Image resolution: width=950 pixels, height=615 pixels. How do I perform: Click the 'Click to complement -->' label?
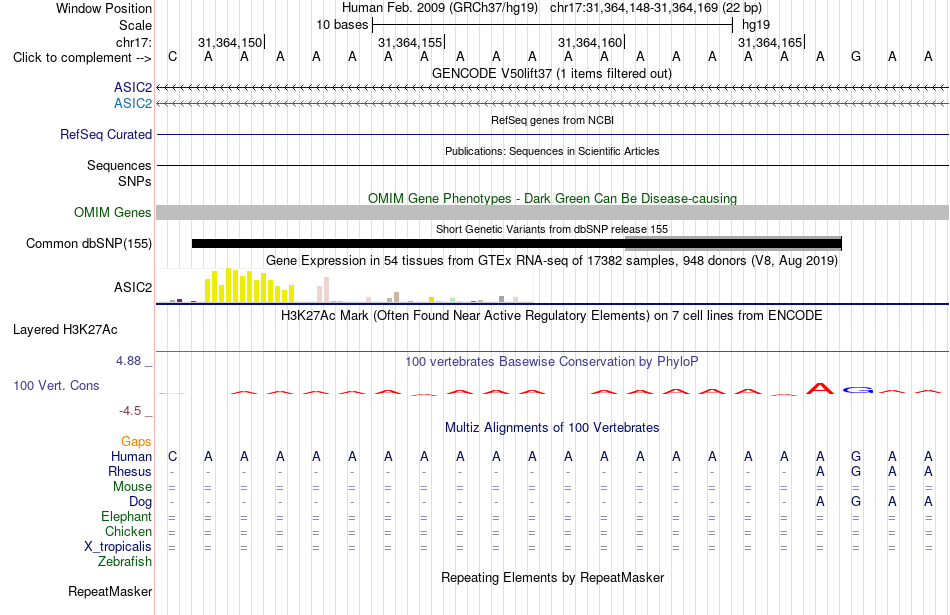[82, 58]
